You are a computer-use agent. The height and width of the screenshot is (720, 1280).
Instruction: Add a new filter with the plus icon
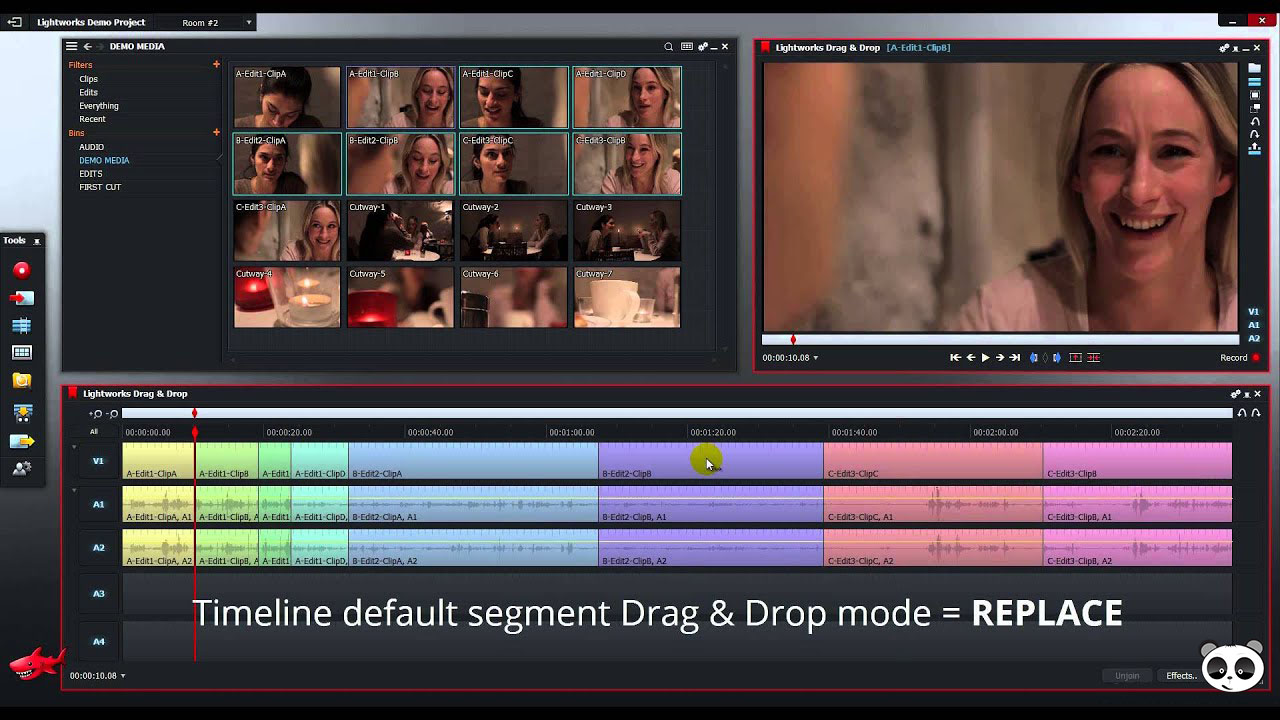(216, 65)
